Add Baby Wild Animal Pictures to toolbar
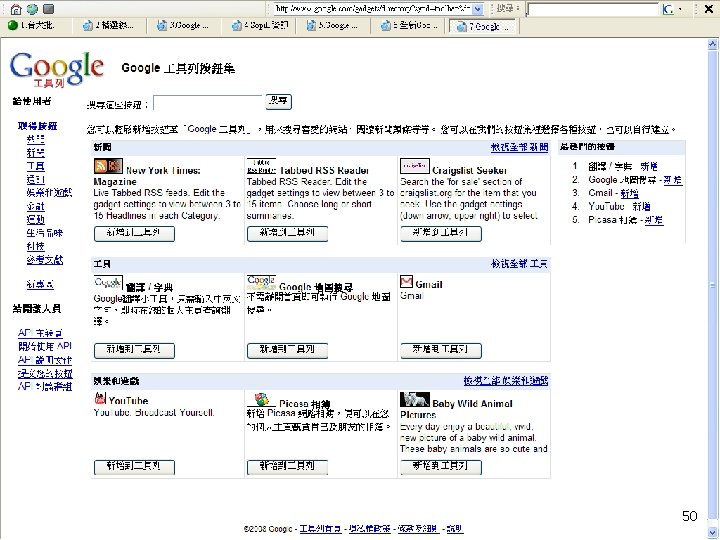 (441, 467)
